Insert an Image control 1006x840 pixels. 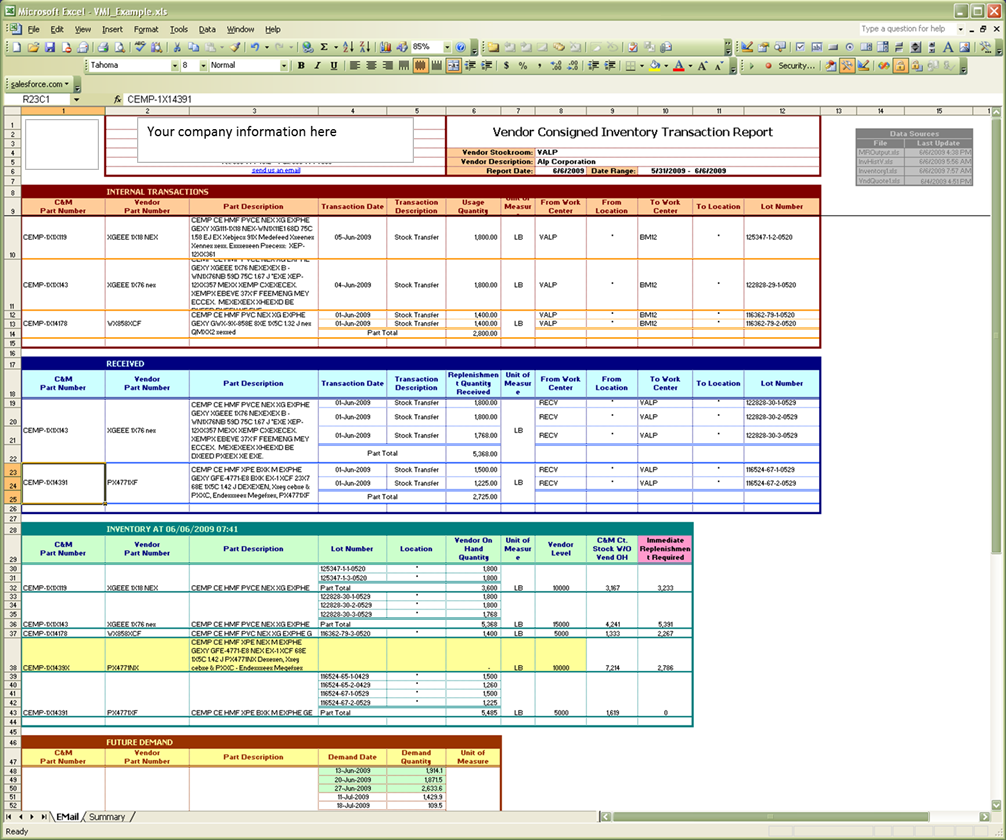[964, 47]
